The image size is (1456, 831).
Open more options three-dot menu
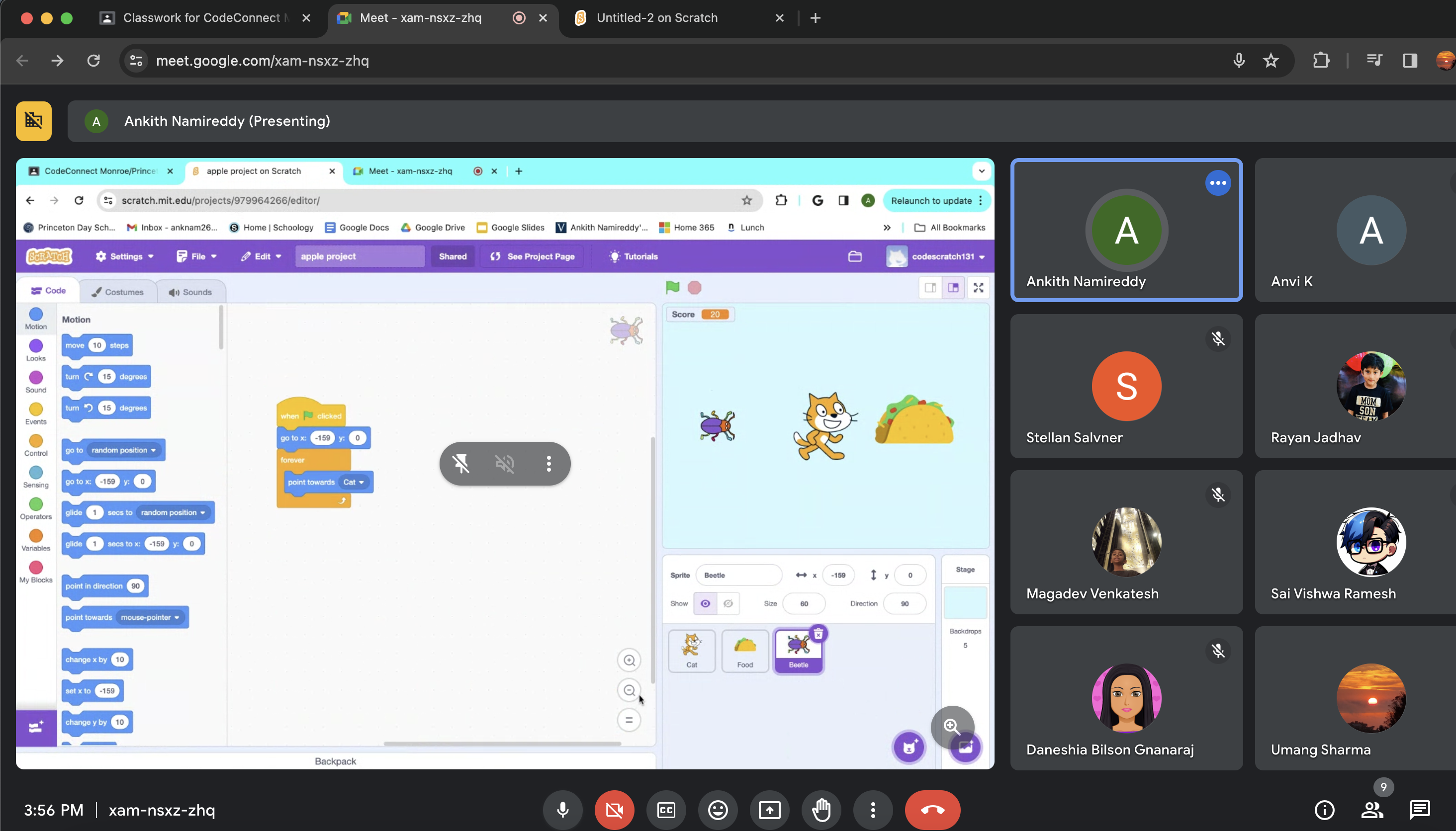[x=873, y=809]
